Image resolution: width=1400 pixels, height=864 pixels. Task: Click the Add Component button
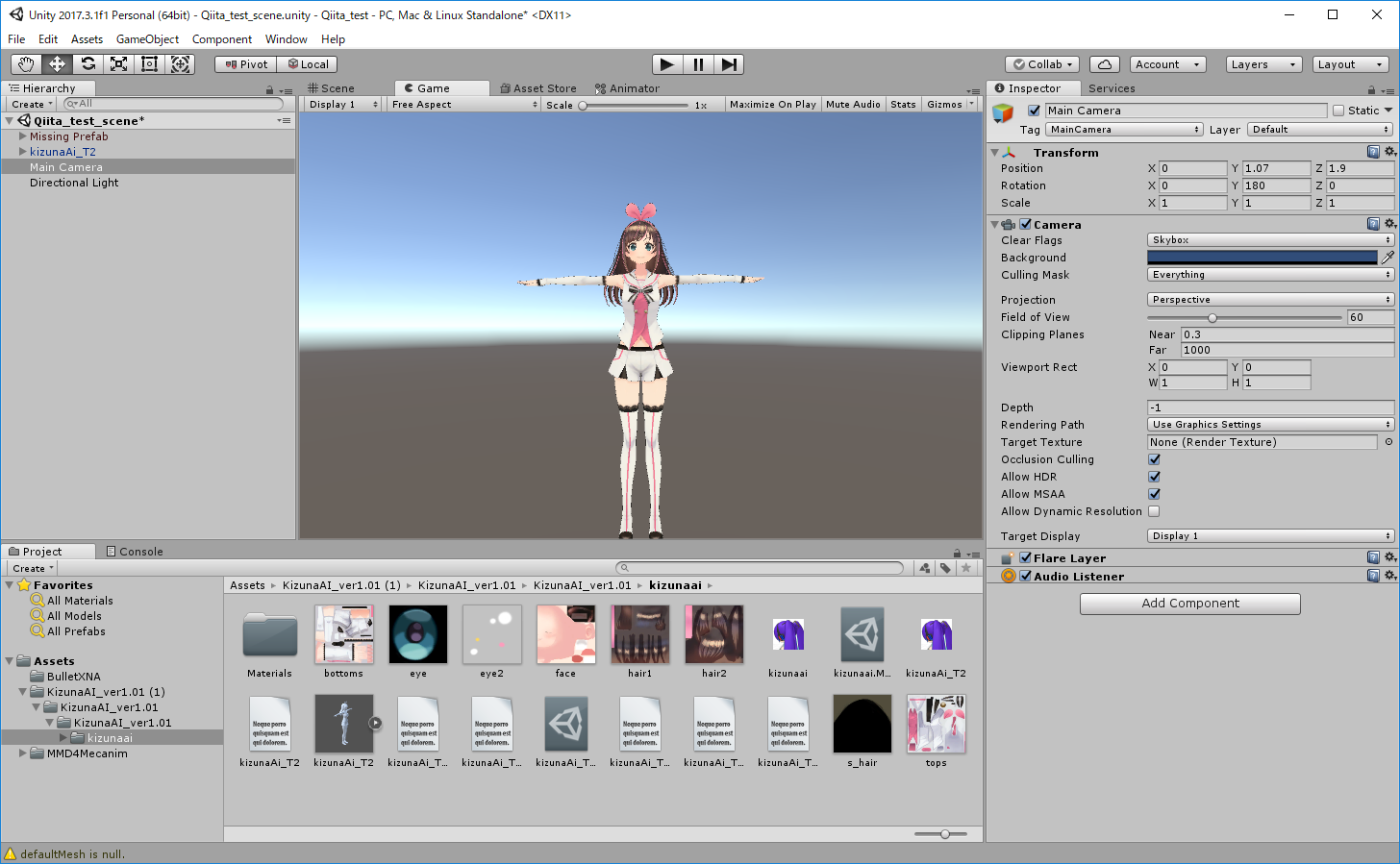pos(1189,604)
